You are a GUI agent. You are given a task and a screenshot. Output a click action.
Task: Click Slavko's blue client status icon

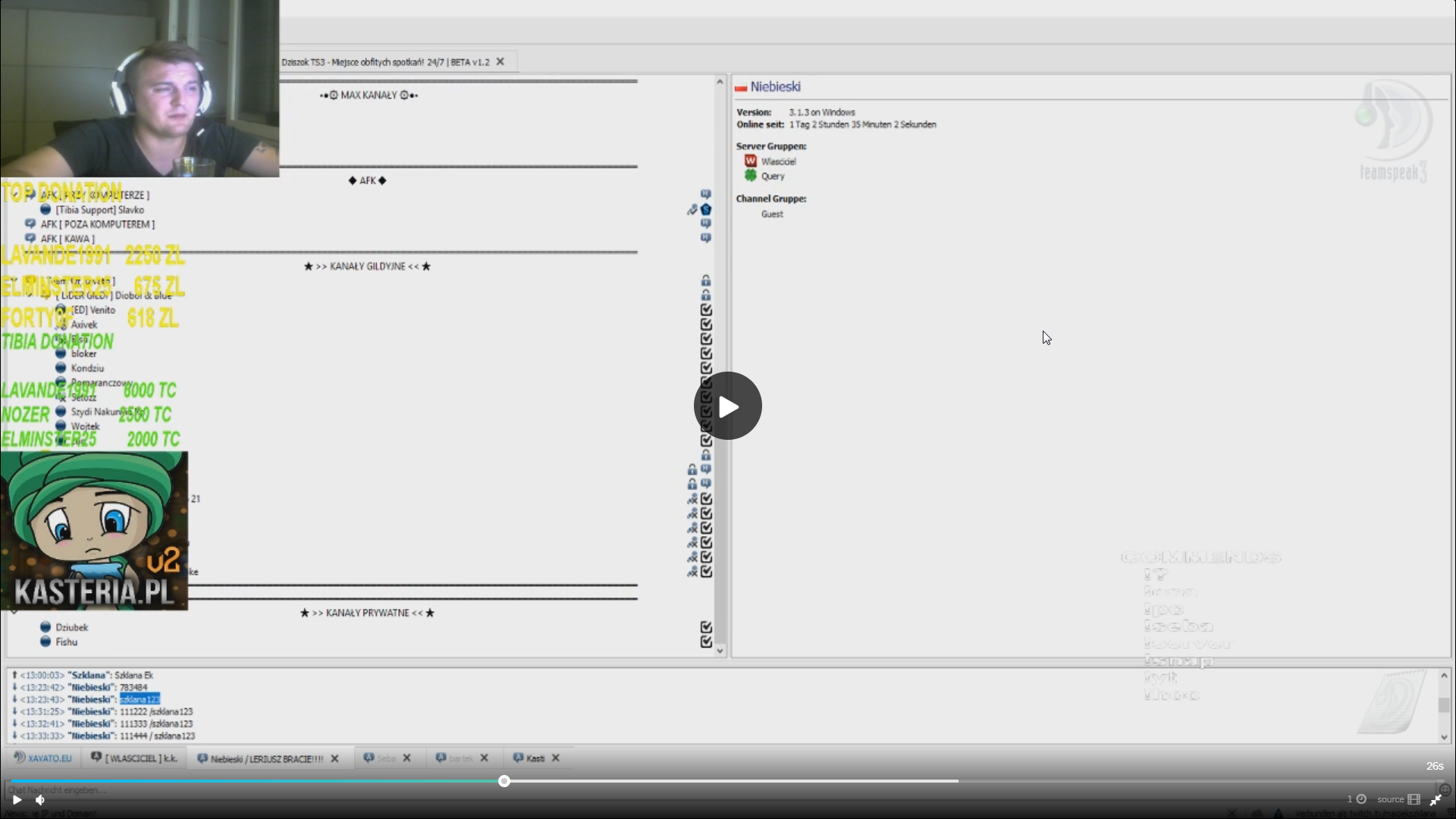click(x=45, y=209)
